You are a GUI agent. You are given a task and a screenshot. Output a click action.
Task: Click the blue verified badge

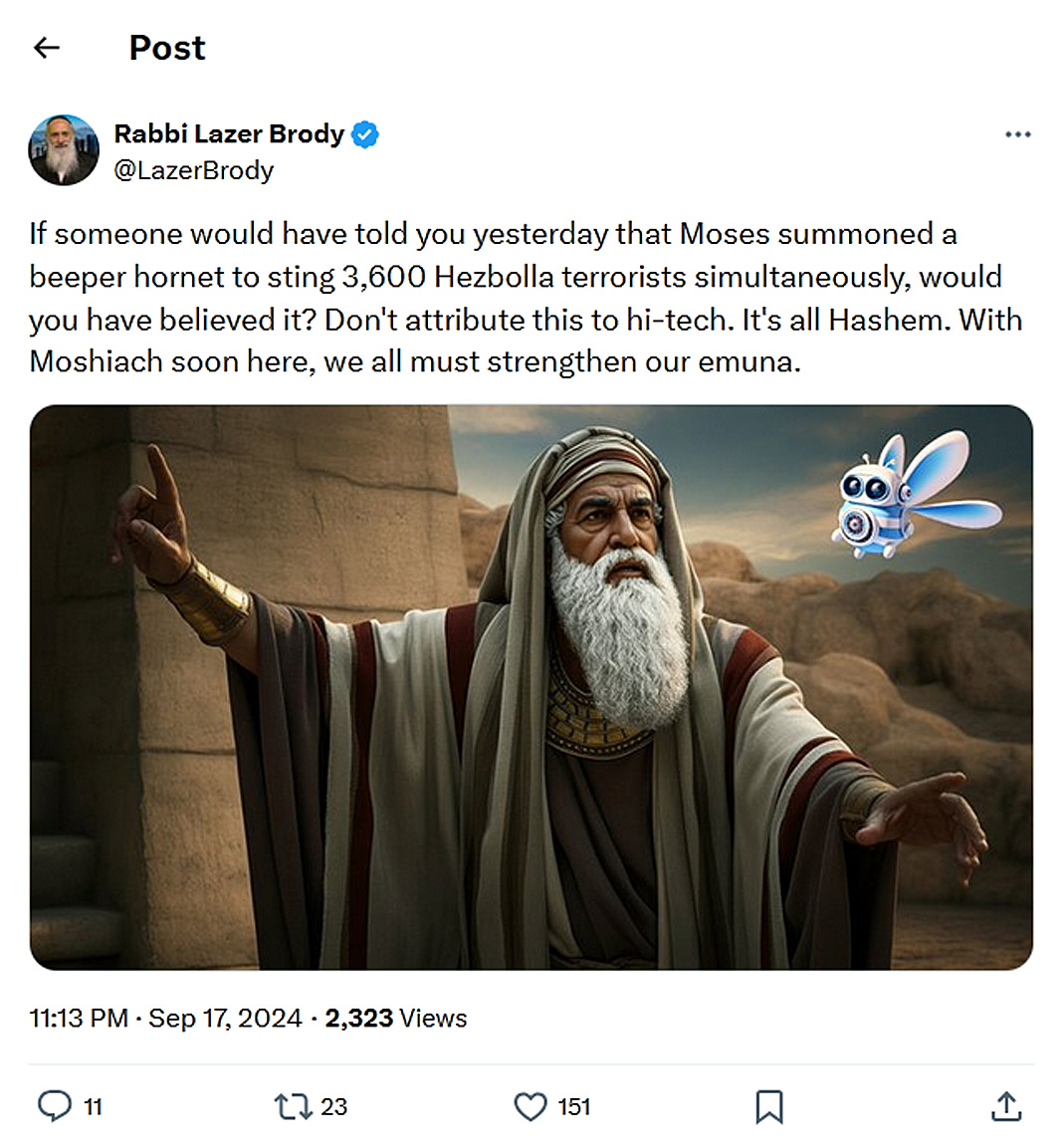tap(365, 134)
